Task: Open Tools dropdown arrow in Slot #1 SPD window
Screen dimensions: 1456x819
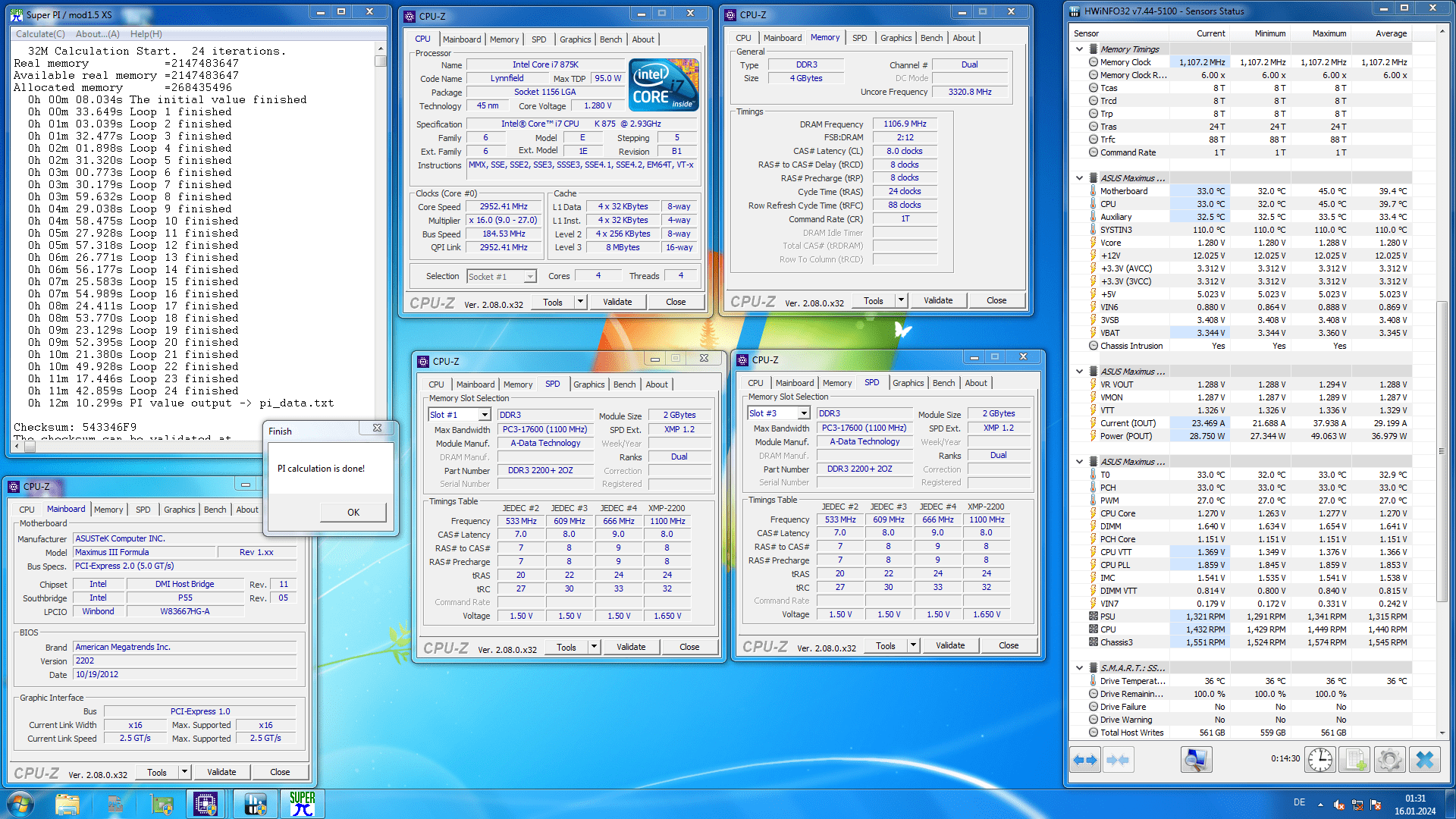Action: click(594, 647)
